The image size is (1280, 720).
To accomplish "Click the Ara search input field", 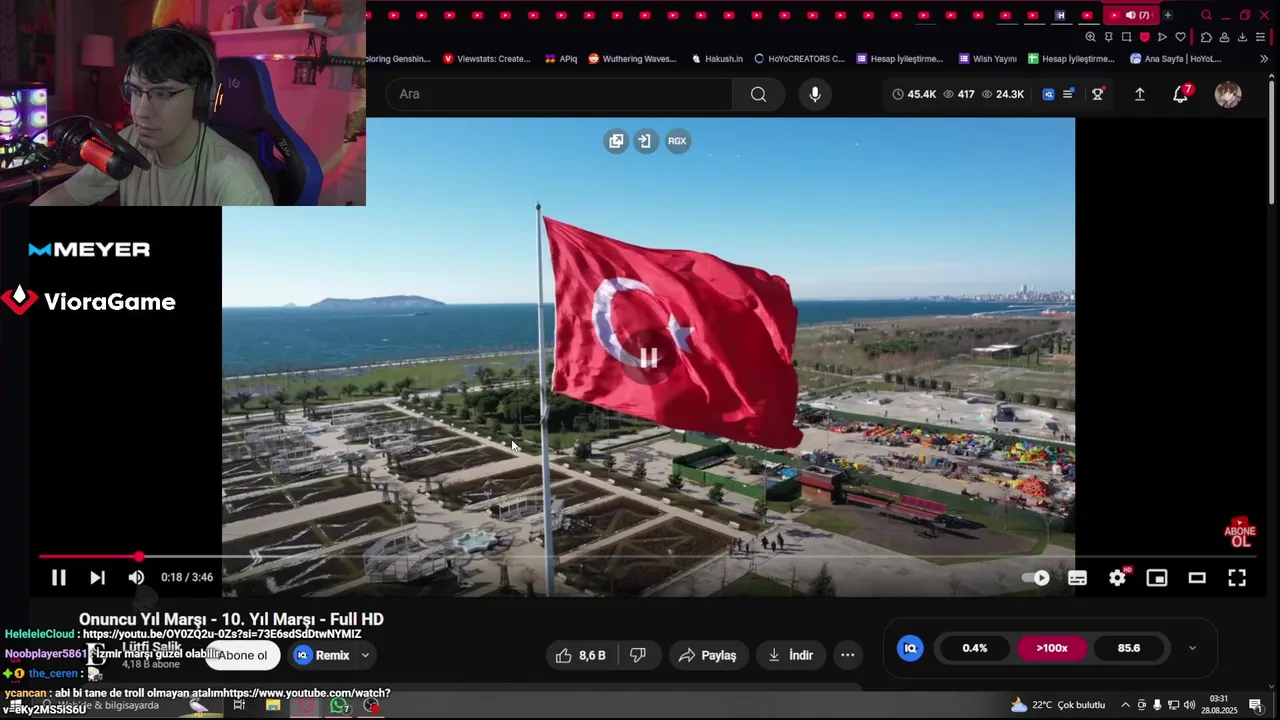I will click(x=559, y=94).
